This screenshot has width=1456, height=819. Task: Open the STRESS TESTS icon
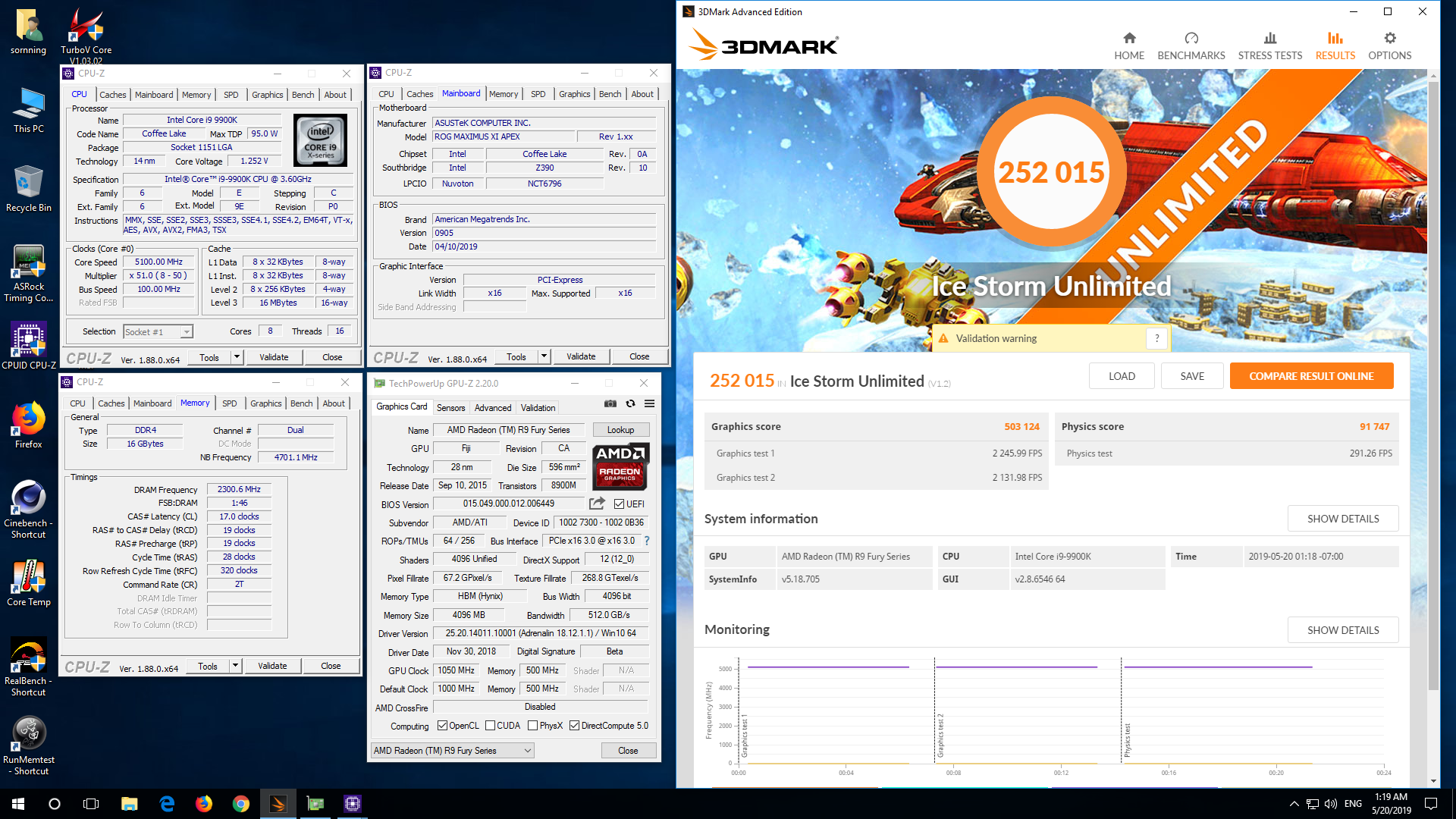click(1270, 38)
